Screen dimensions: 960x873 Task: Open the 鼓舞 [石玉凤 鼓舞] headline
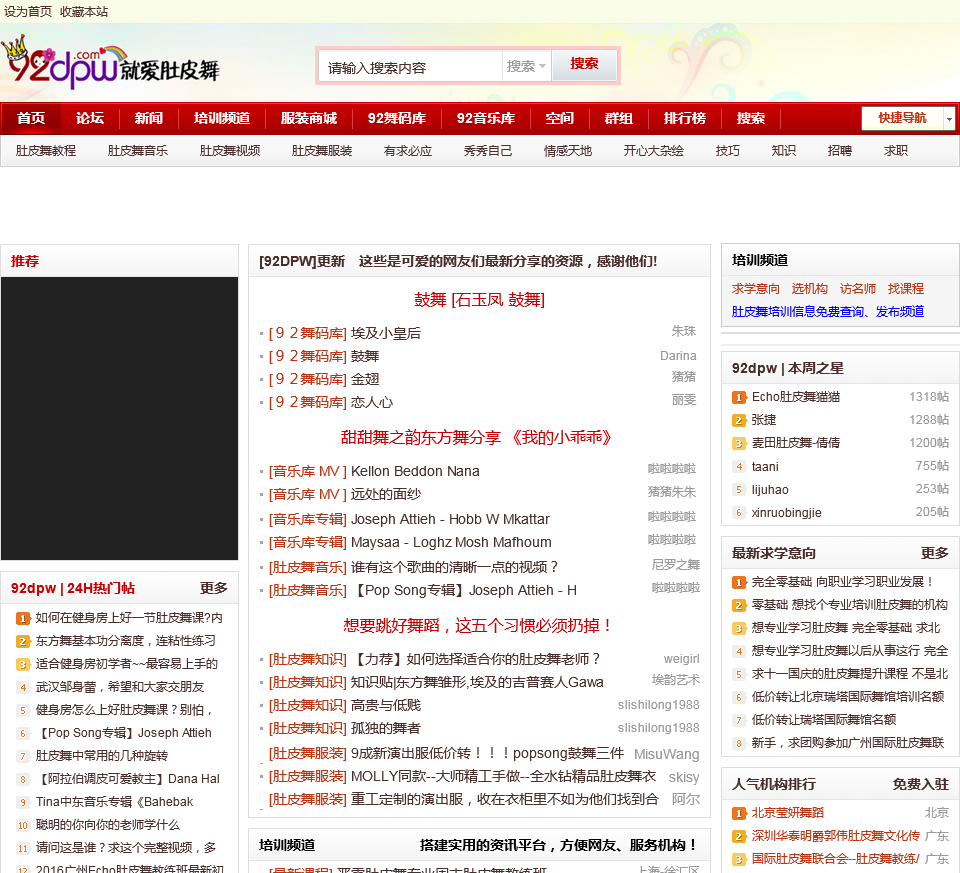479,299
